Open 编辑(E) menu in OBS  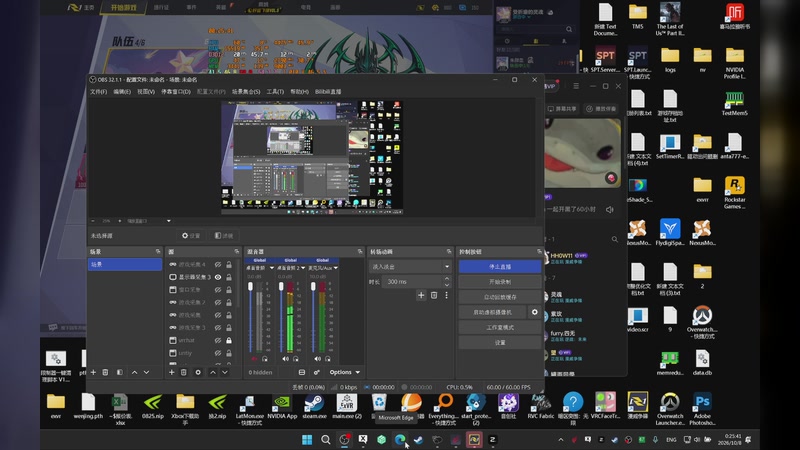pos(122,92)
